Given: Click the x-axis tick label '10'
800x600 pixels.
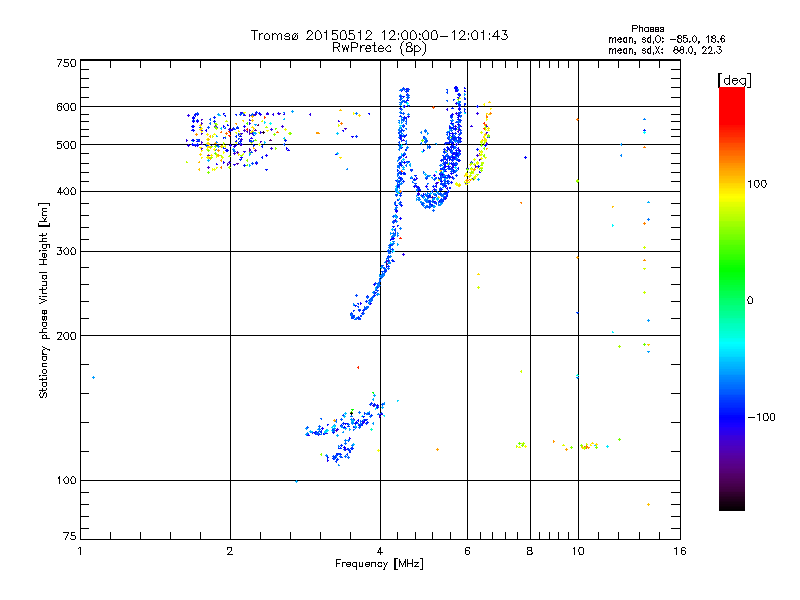Looking at the screenshot, I should (578, 551).
